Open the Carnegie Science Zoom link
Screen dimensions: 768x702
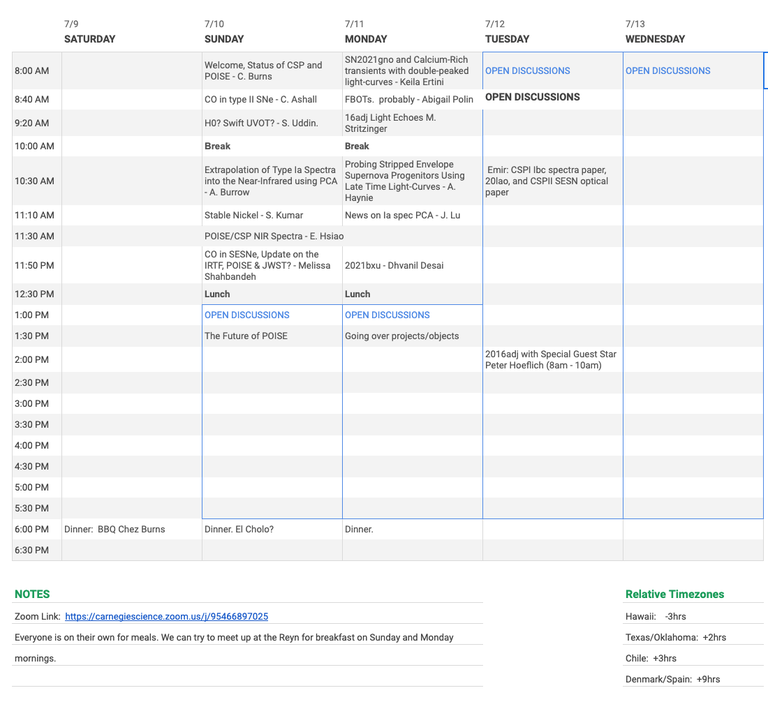[x=166, y=617]
